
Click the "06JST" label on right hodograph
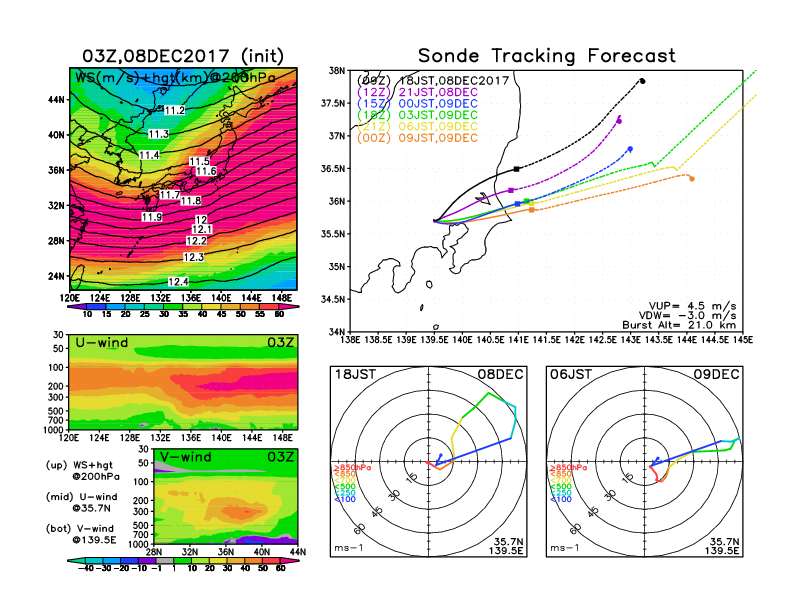(571, 374)
